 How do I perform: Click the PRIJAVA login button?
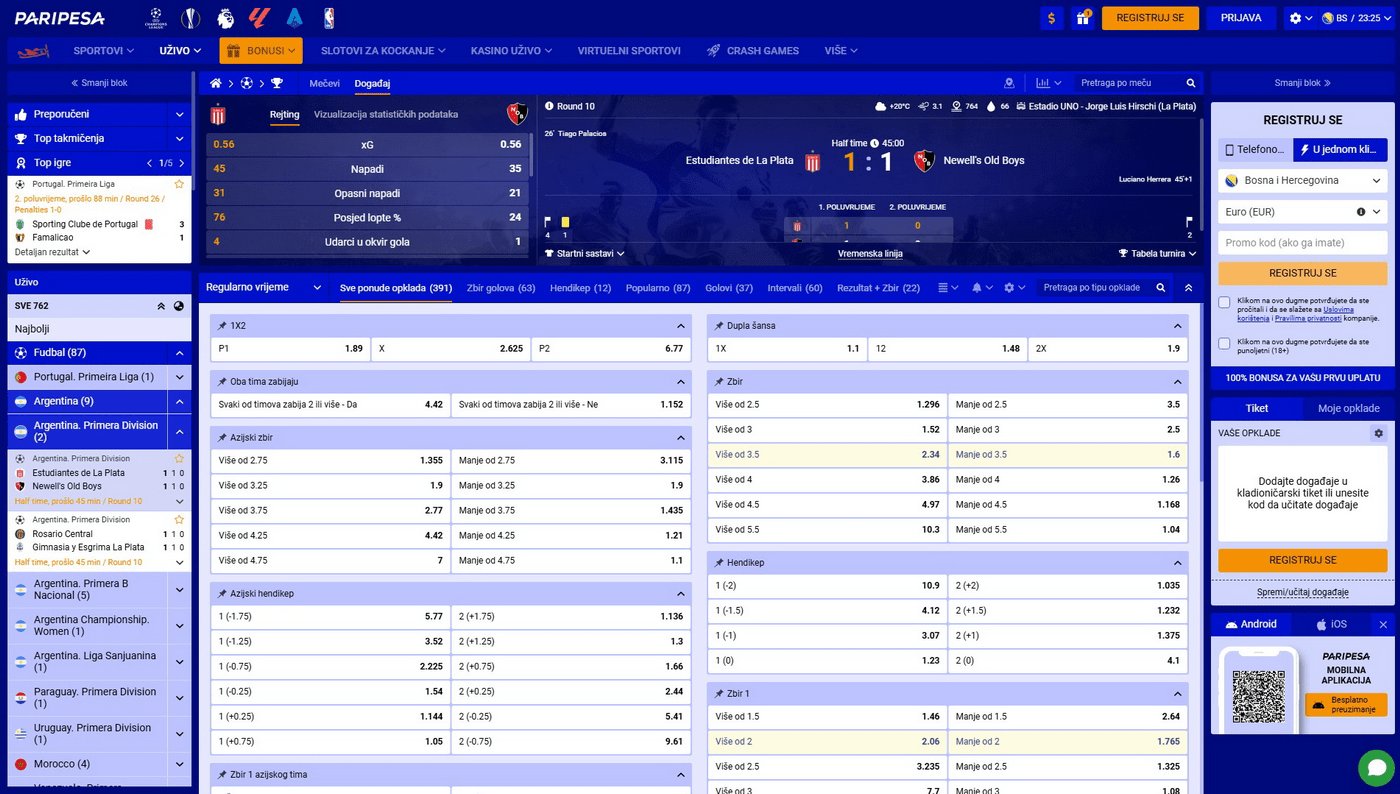[1241, 18]
